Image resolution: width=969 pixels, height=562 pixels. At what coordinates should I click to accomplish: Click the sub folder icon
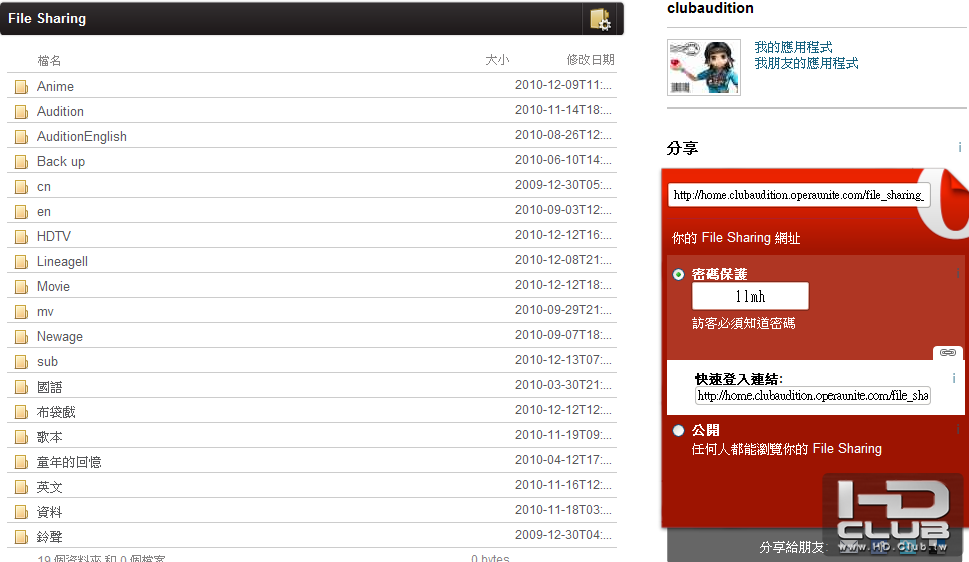coord(22,362)
